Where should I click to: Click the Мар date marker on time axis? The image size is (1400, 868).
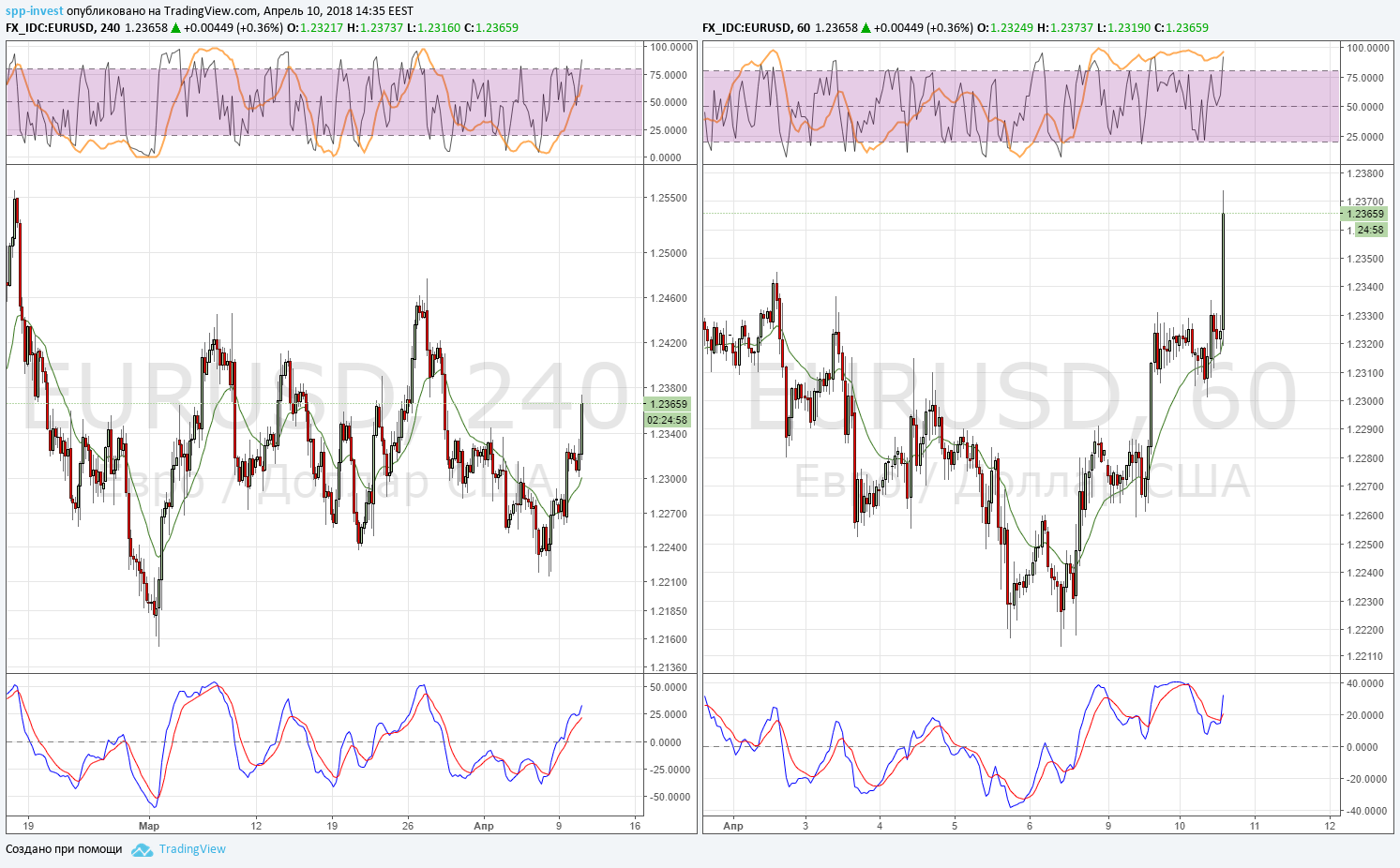[x=149, y=826]
